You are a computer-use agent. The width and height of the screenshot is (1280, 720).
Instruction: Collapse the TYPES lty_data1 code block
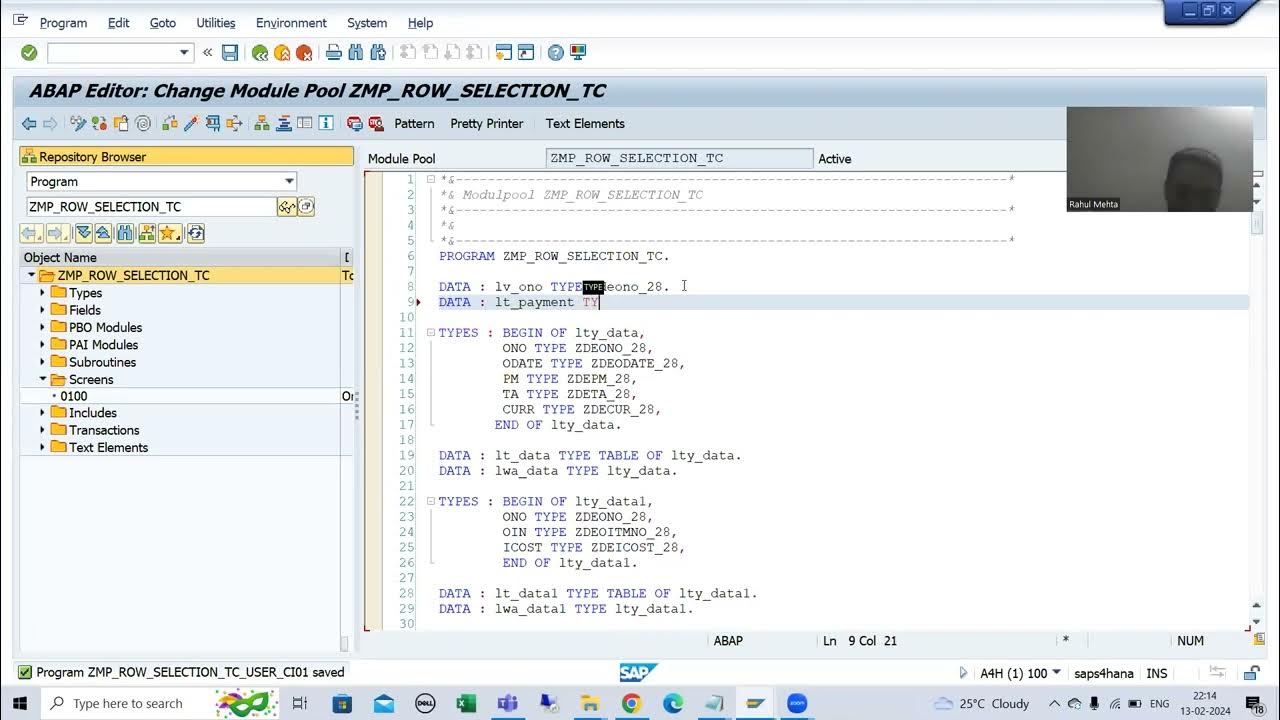431,501
